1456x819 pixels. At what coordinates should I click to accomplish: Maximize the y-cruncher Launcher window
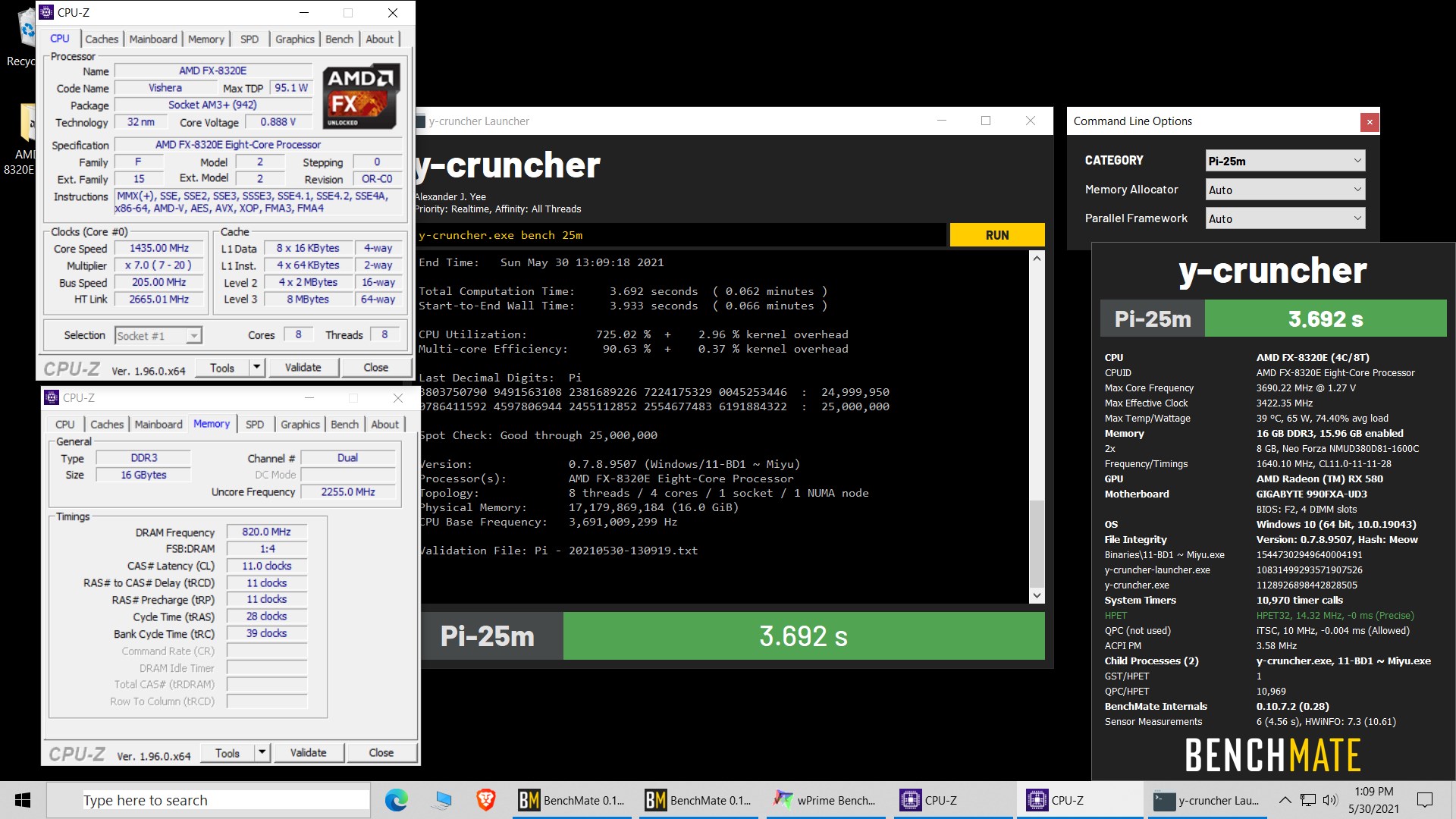(x=986, y=121)
